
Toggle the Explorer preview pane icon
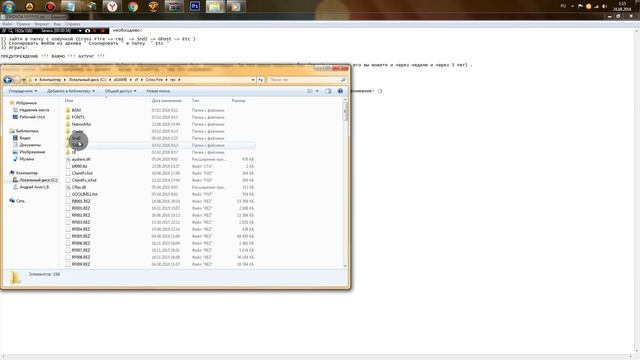pos(328,91)
